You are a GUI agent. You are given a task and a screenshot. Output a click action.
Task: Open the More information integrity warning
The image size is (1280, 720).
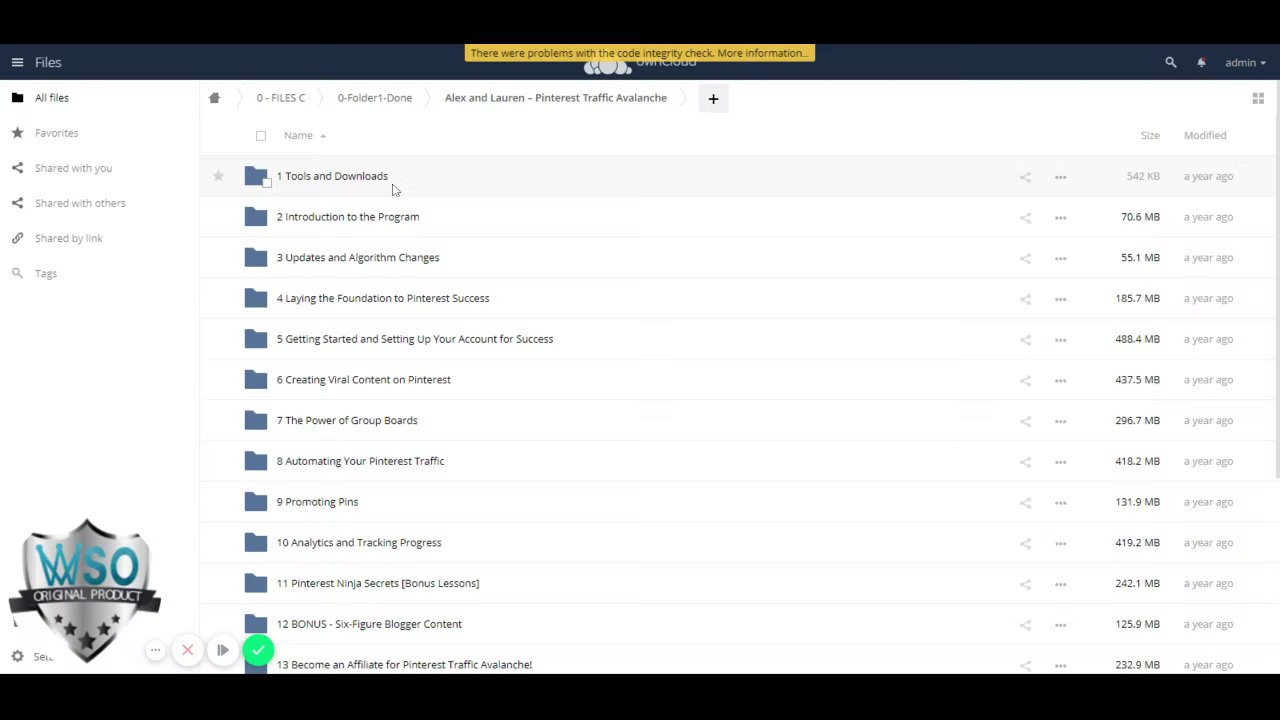(x=761, y=53)
